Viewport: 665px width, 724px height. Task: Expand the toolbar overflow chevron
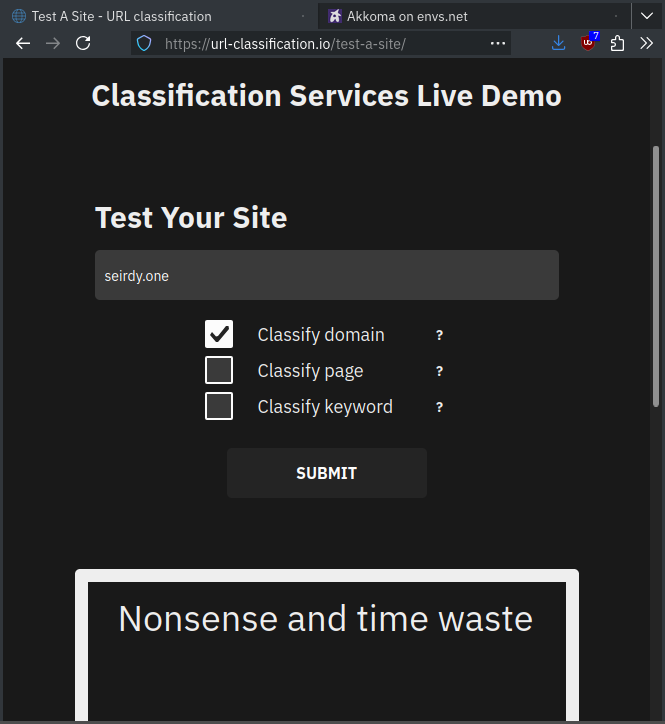pos(646,44)
